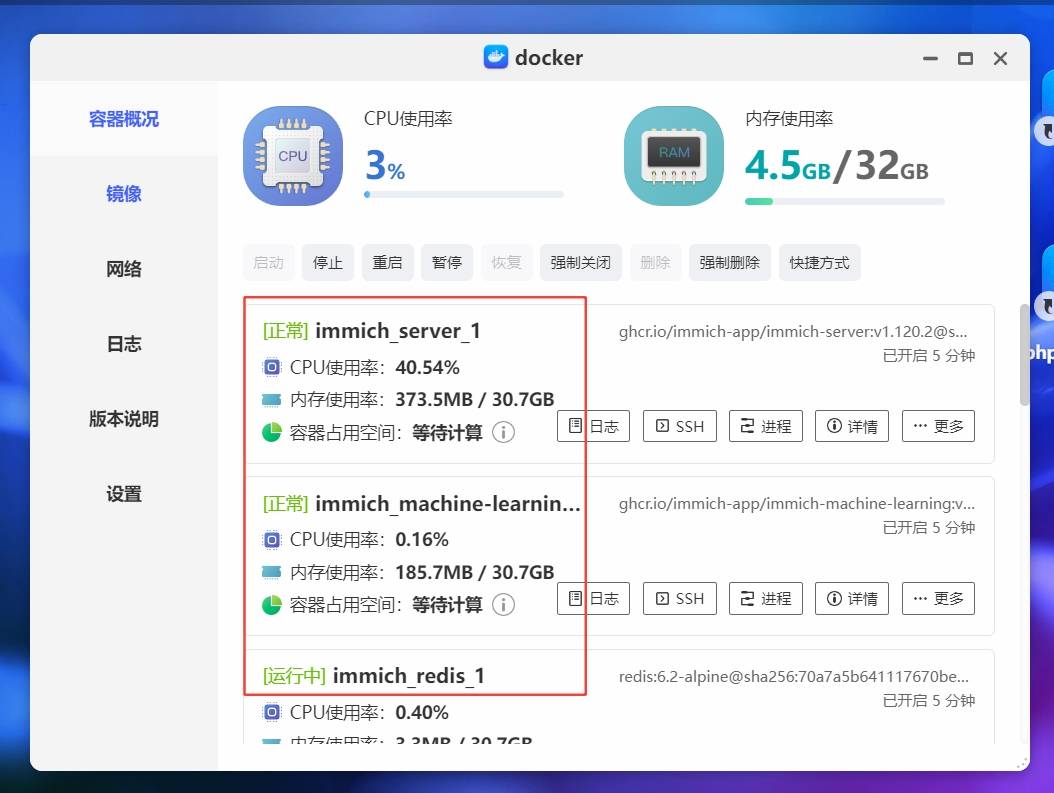Click the 停止 button
Screen dimensions: 1054x793
pos(328,262)
